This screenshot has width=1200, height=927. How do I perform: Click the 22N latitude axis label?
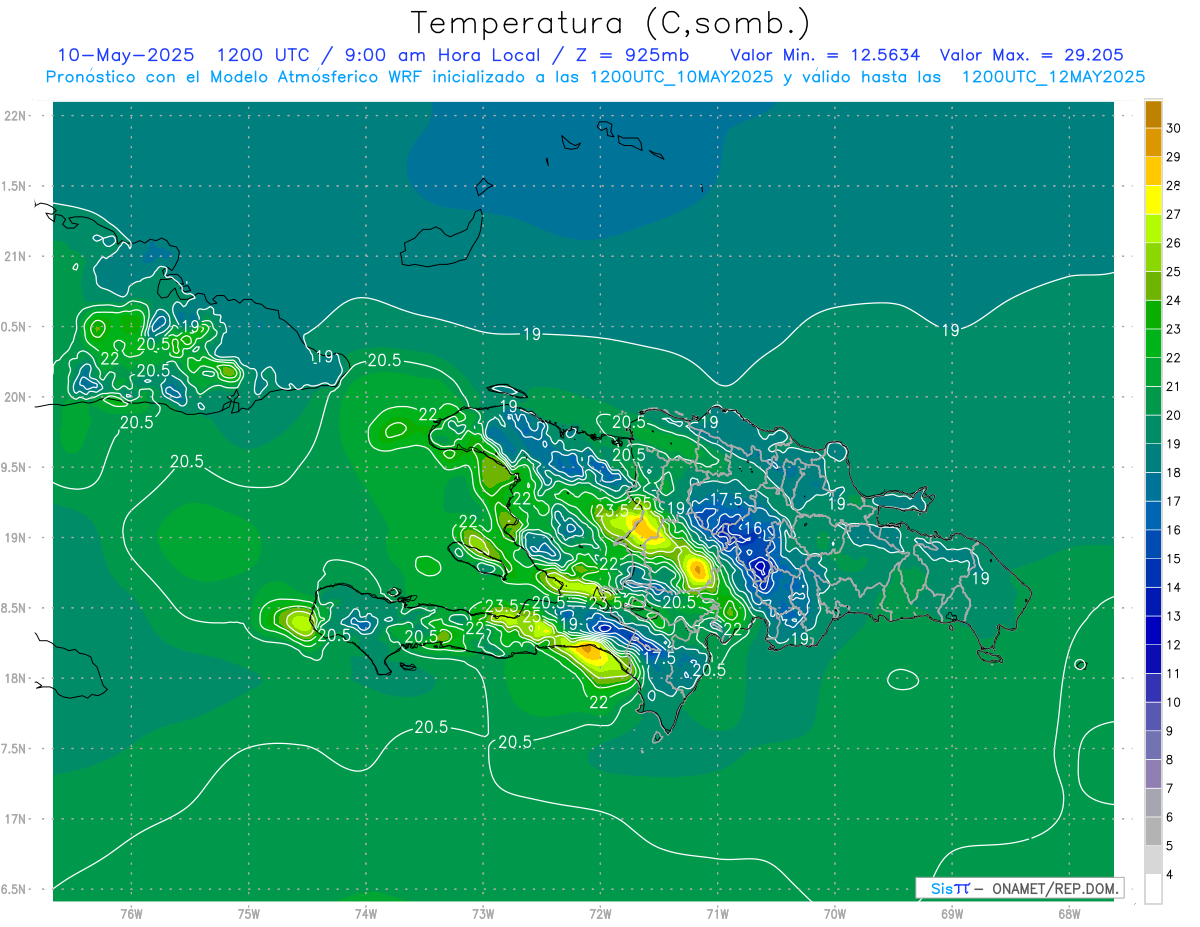[16, 116]
